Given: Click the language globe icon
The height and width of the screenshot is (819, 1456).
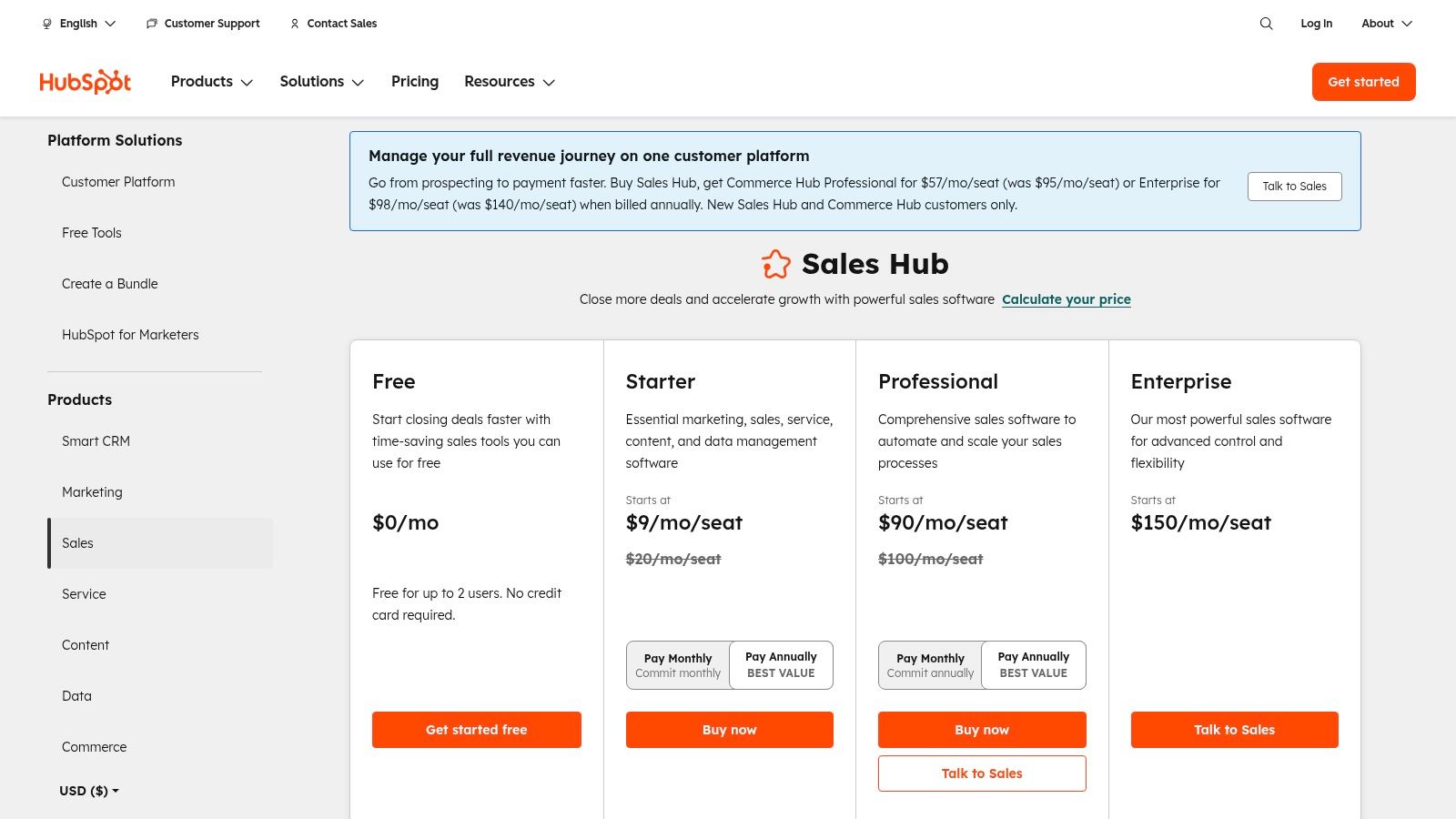Looking at the screenshot, I should point(46,24).
